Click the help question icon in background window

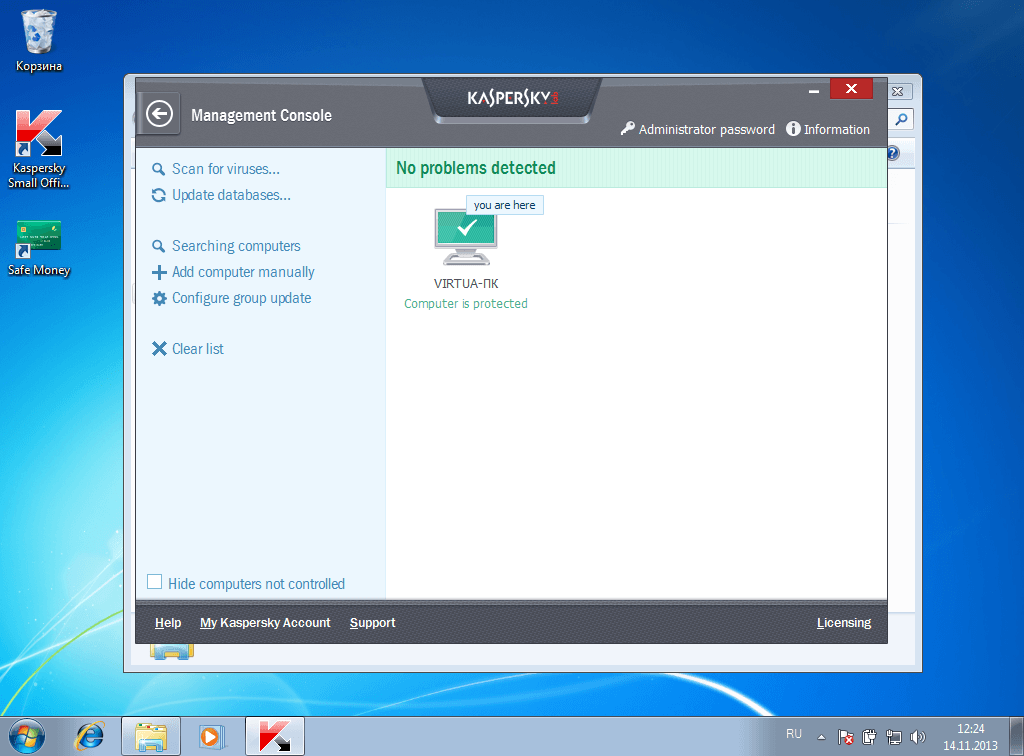coord(893,153)
